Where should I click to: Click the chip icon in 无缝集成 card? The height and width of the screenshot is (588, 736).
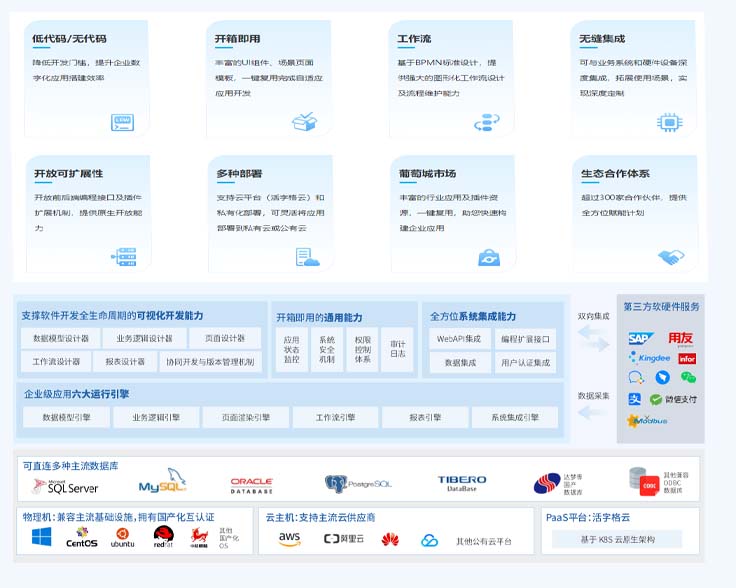coord(669,122)
